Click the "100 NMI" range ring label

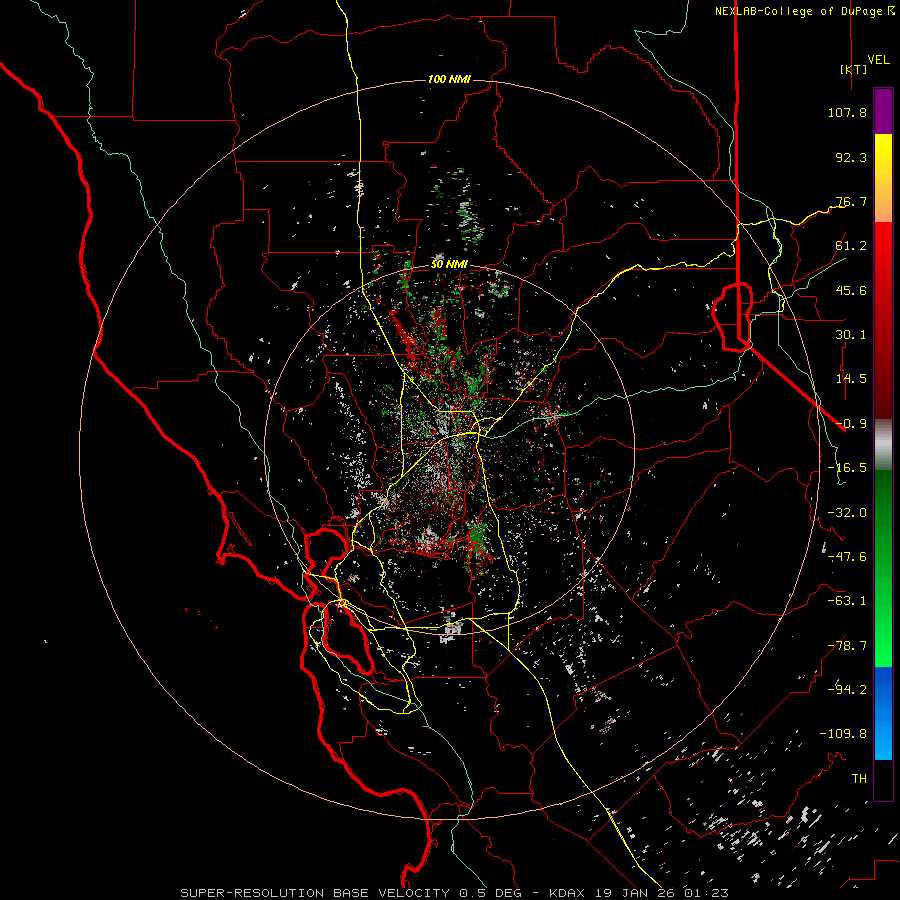pos(449,79)
